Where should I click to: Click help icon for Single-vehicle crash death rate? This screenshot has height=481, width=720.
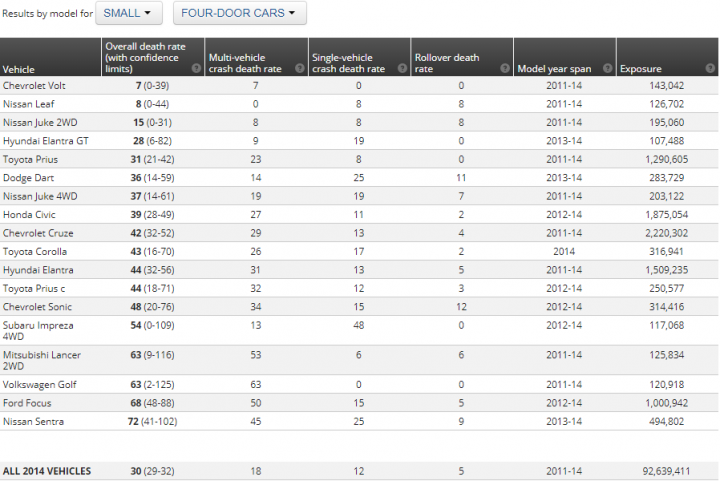[x=402, y=68]
